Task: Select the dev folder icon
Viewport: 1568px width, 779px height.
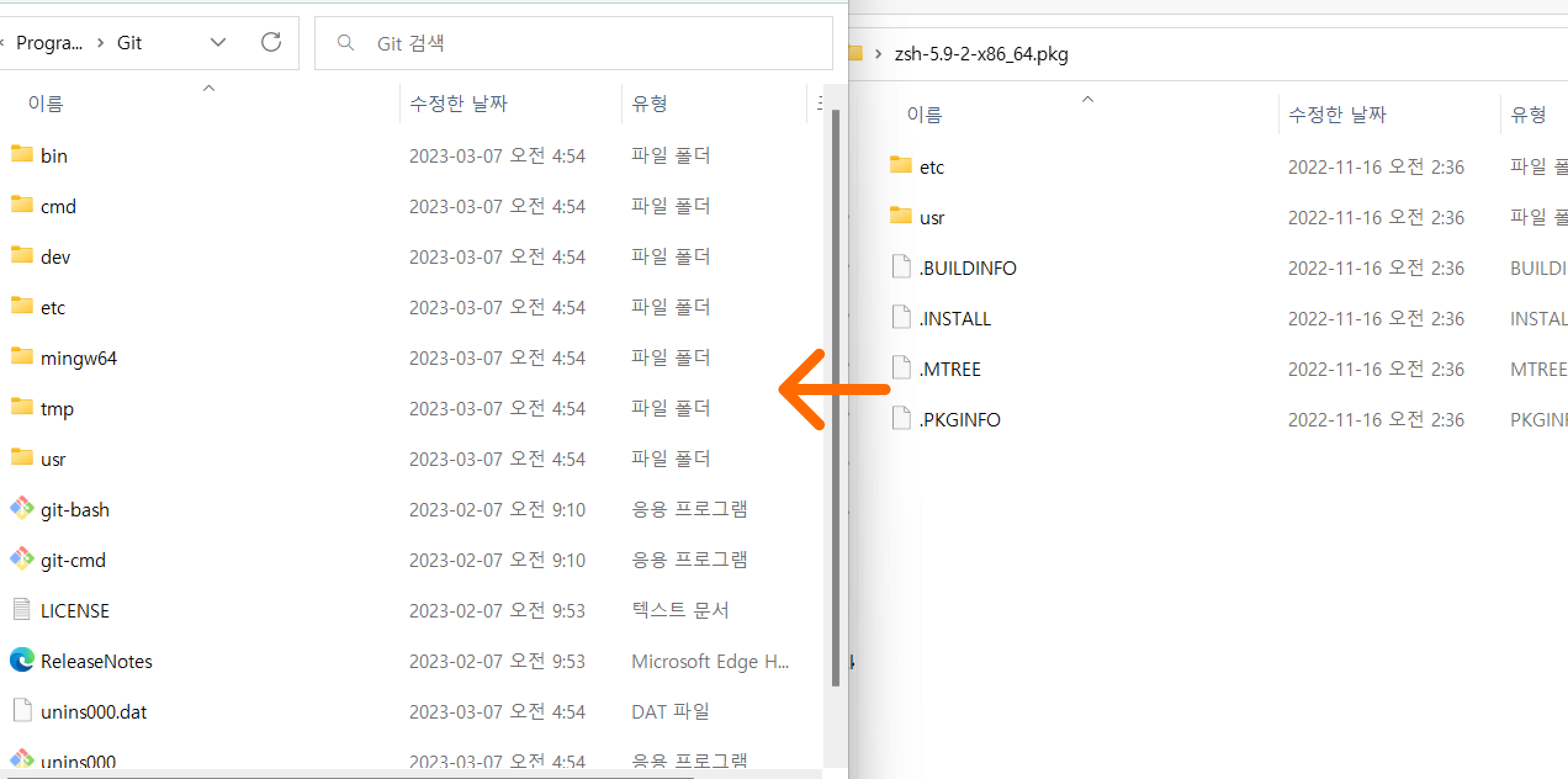Action: (22, 255)
